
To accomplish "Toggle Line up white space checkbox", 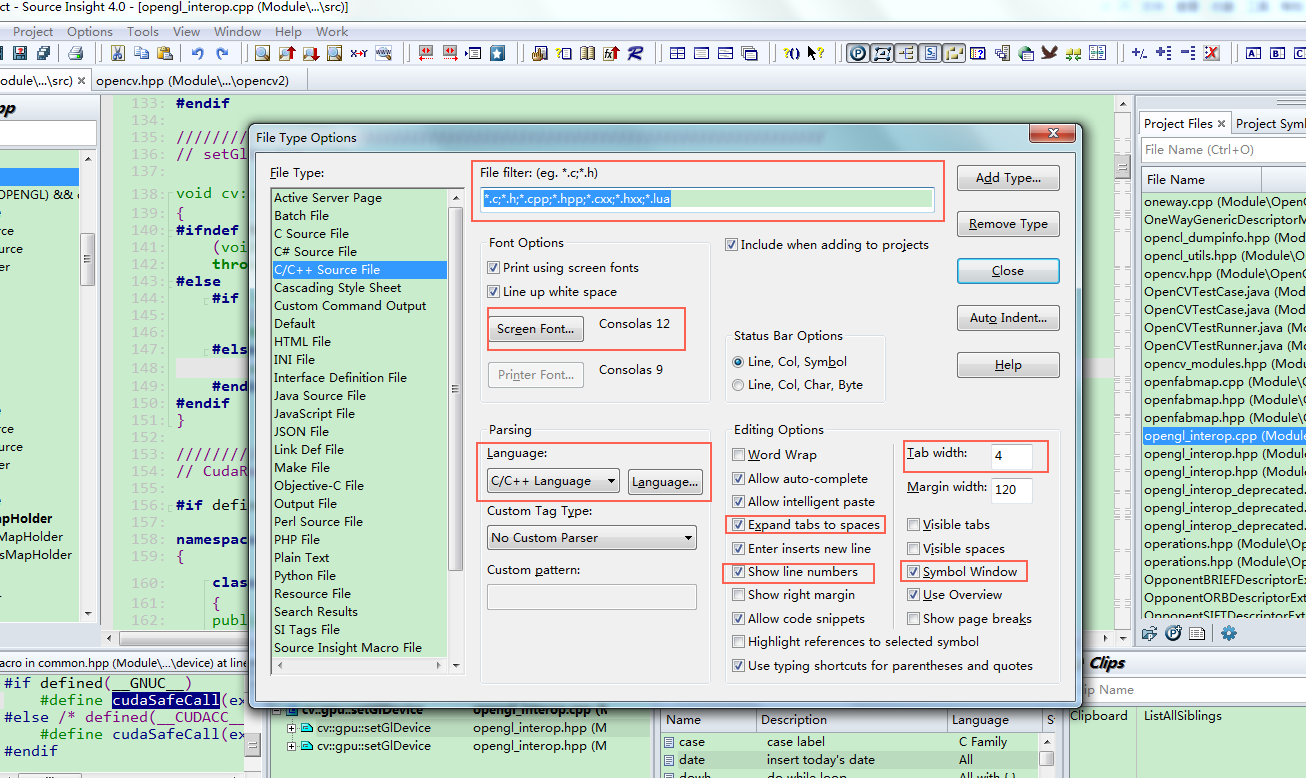I will coord(493,292).
